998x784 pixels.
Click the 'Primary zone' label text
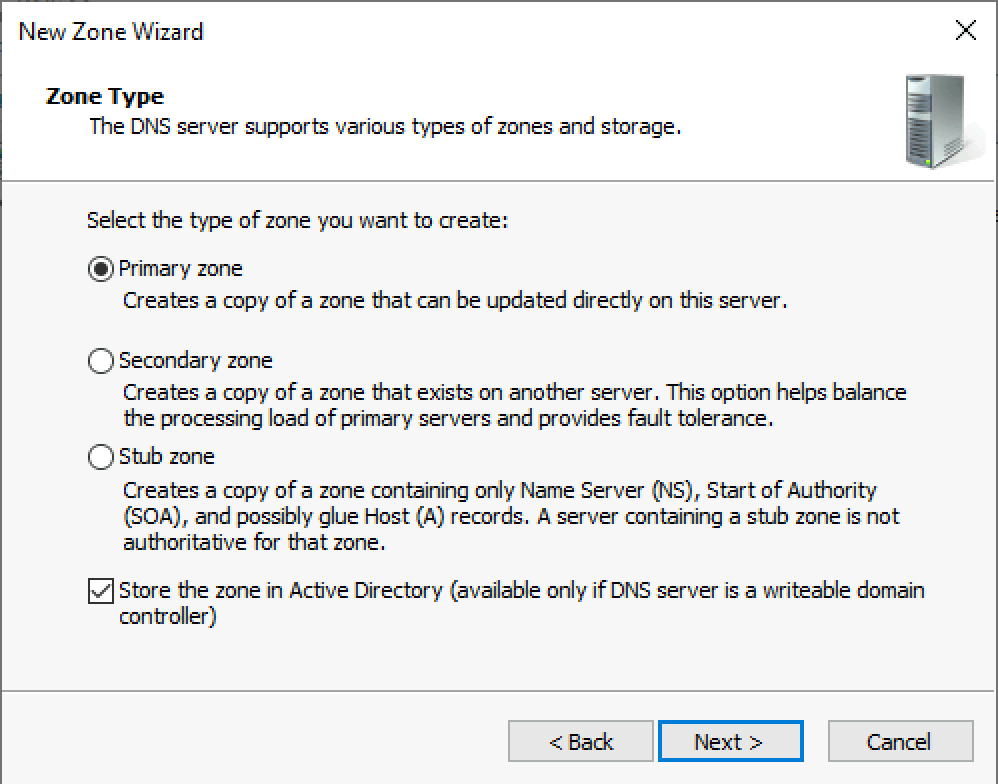181,269
